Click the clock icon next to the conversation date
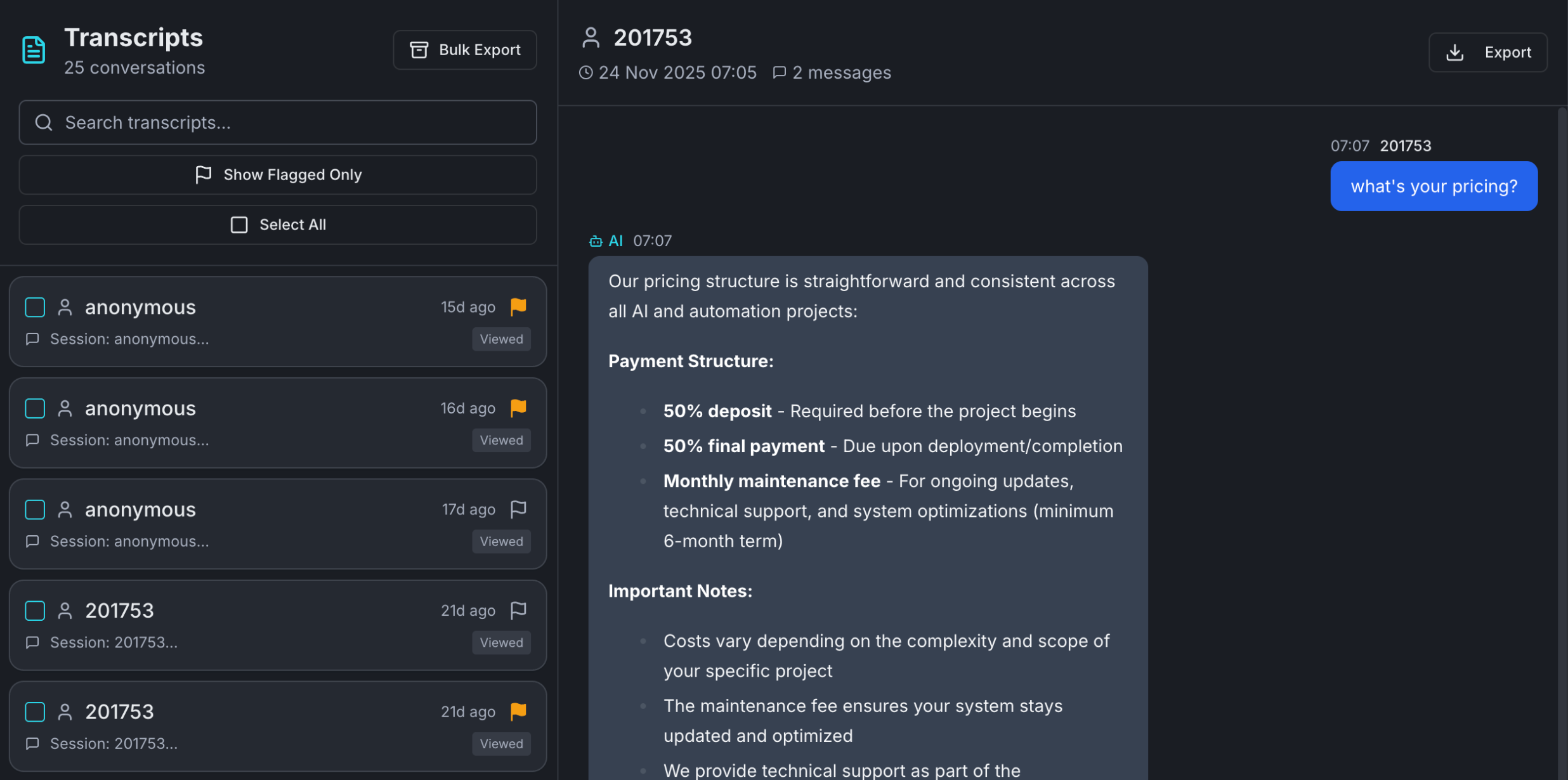 (584, 72)
